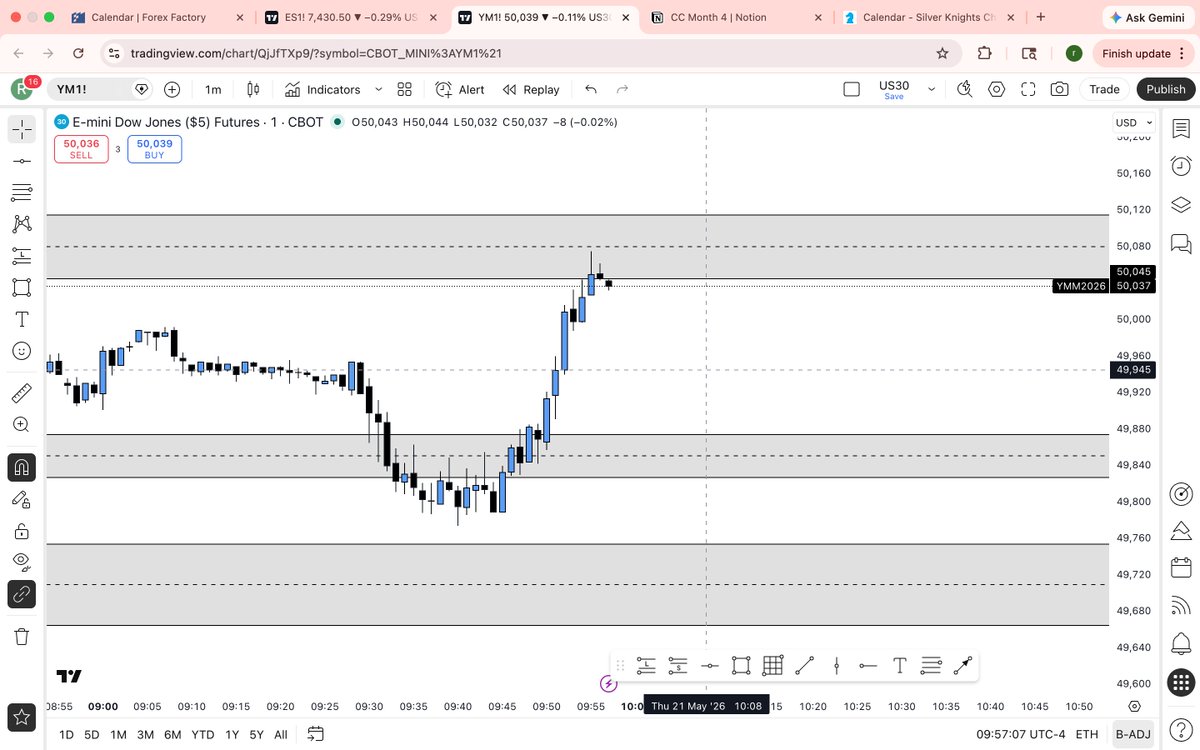Select the Text tool in left toolbar

tap(21, 319)
